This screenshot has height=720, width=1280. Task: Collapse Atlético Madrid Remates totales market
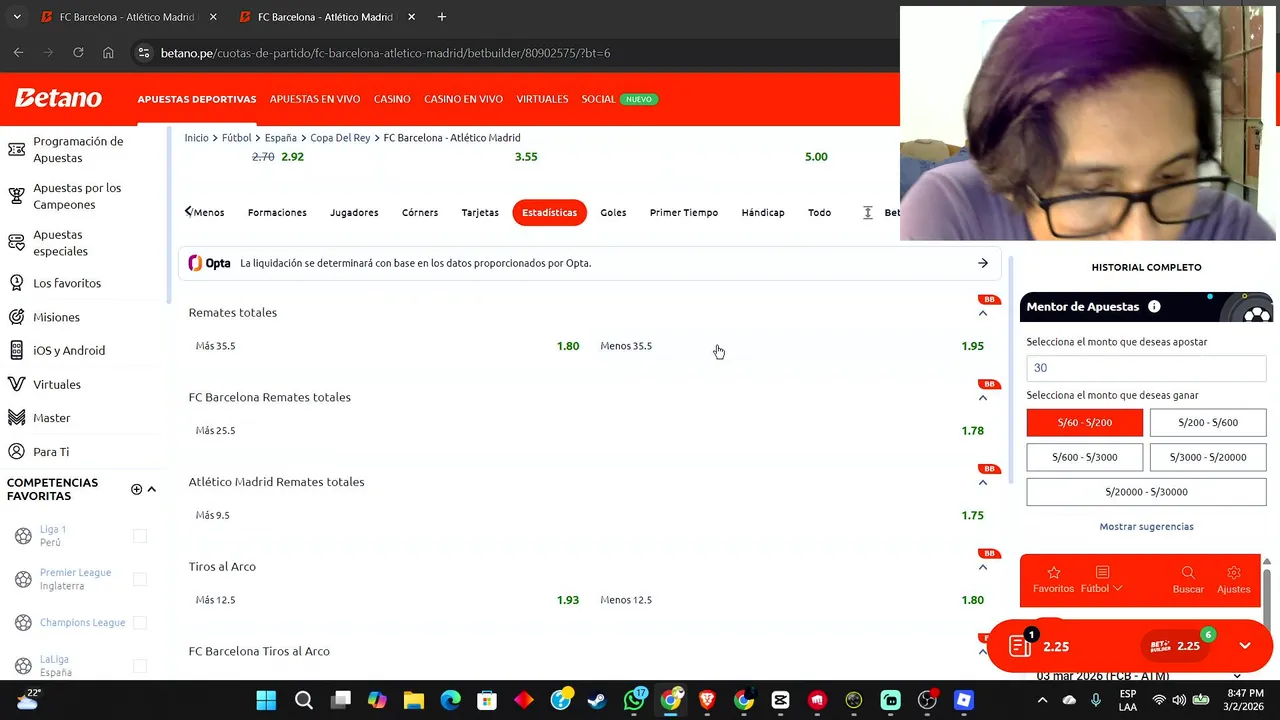[983, 482]
